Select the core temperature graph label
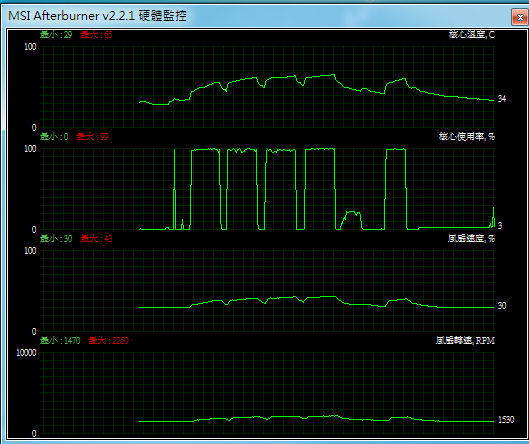Image resolution: width=529 pixels, height=444 pixels. [472, 34]
